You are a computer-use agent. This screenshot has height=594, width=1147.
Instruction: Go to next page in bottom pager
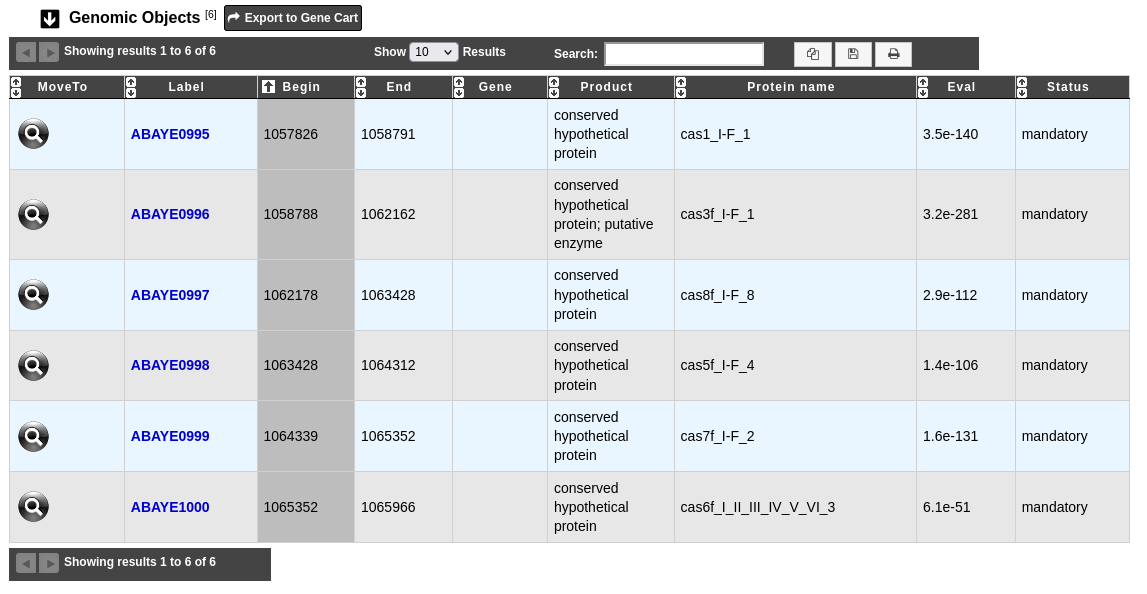[x=49, y=563]
